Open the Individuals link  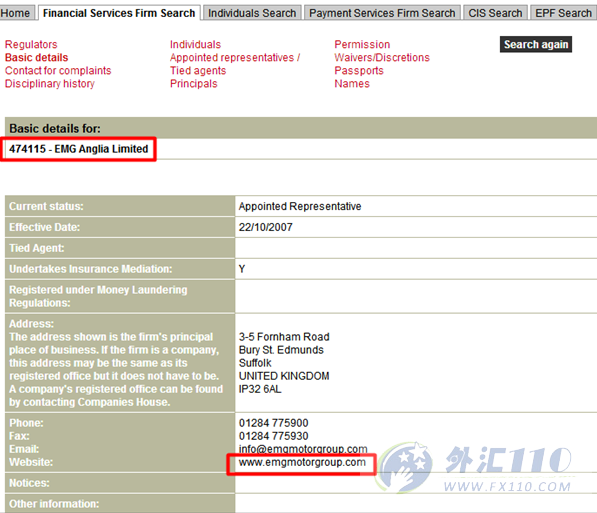pos(195,45)
